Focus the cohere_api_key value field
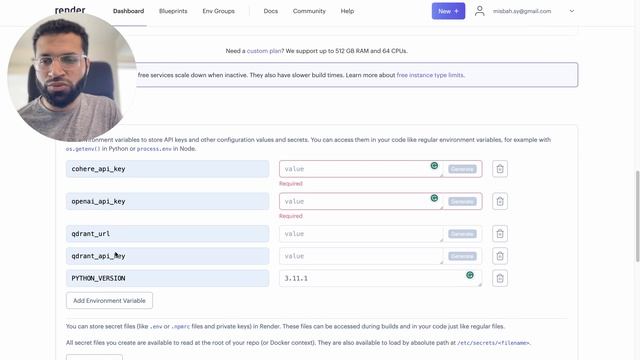 tap(361, 169)
